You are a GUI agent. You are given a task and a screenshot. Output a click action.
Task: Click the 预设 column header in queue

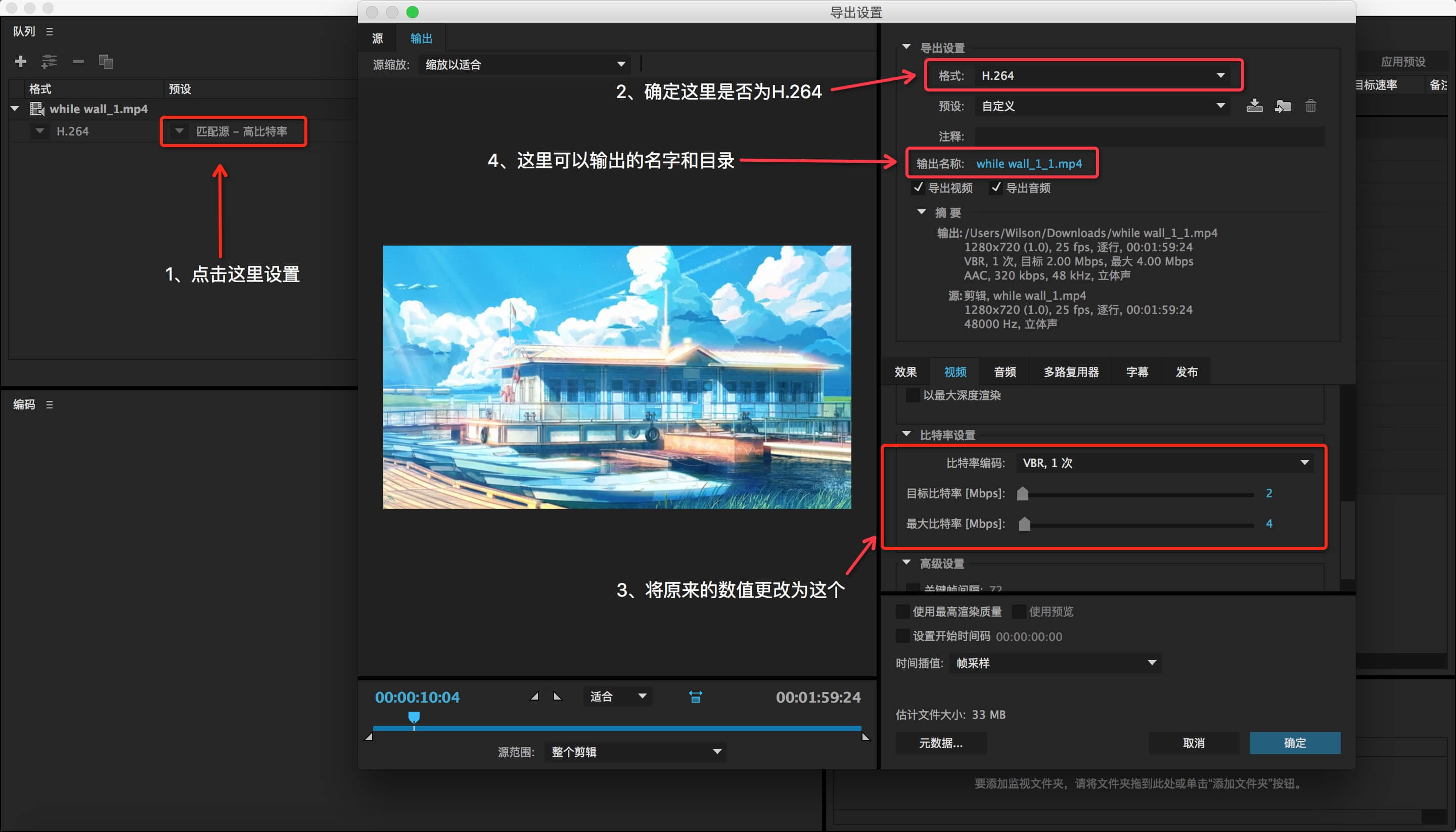[x=179, y=89]
